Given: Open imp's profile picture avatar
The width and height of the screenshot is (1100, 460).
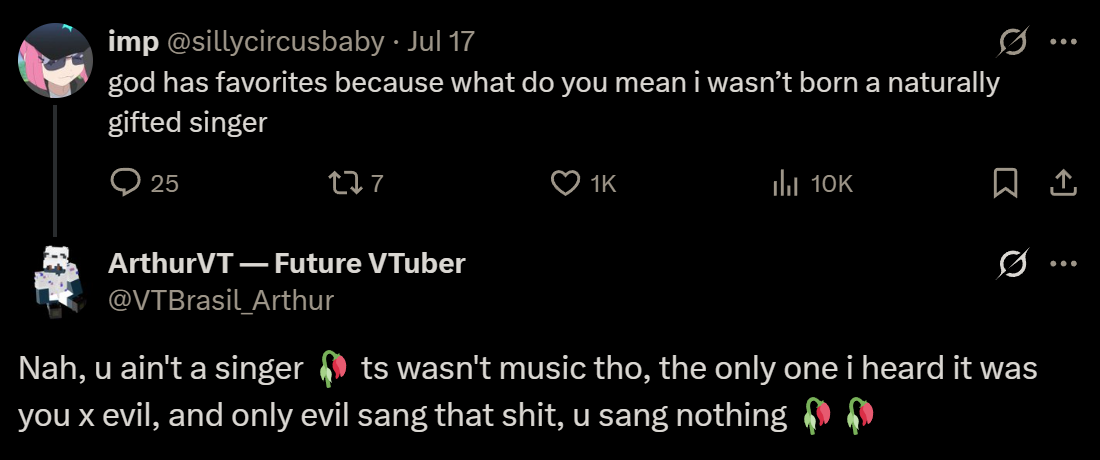Looking at the screenshot, I should click(55, 59).
